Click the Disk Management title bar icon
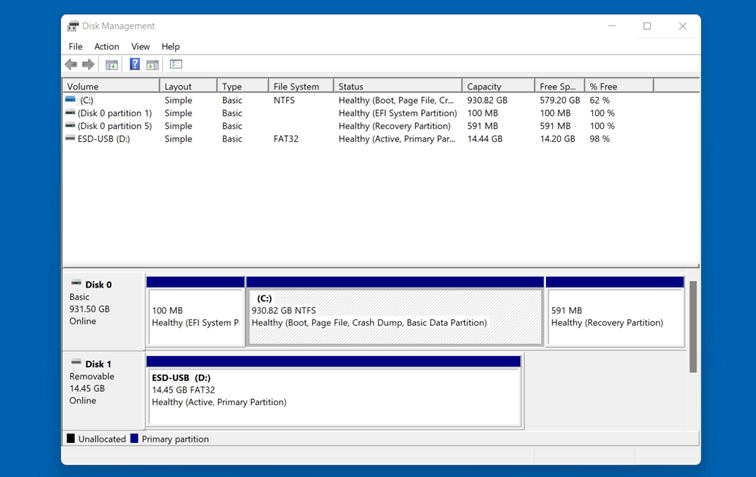 [x=73, y=26]
